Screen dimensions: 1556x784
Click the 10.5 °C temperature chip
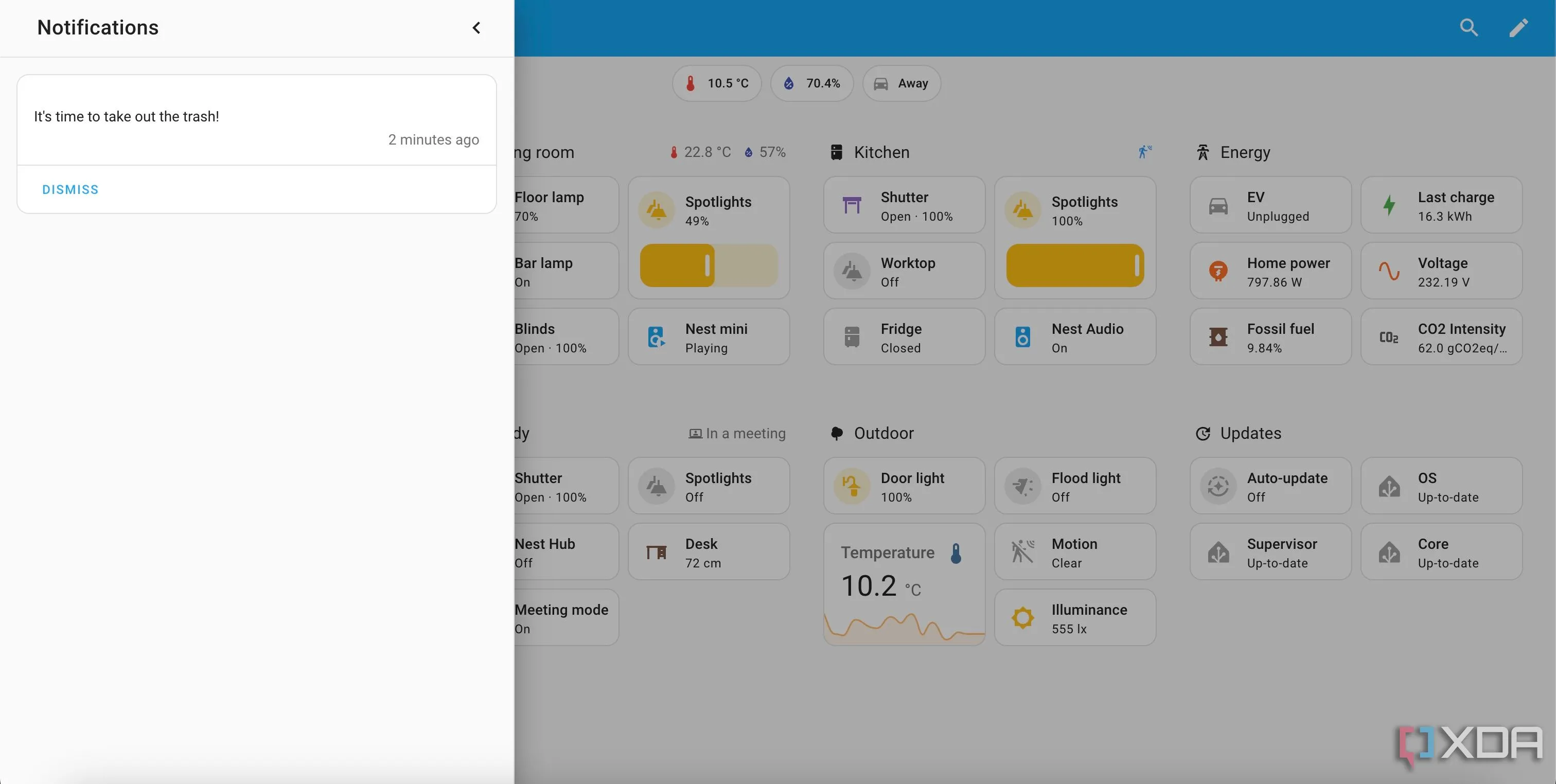716,83
